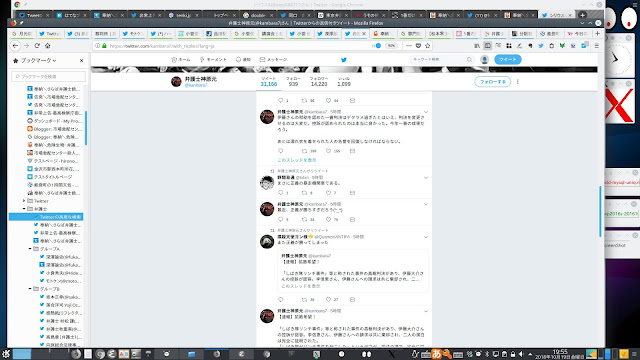Open the テストタイトルページ bookmark
Screen dimensions: 640x360
(x=50, y=177)
